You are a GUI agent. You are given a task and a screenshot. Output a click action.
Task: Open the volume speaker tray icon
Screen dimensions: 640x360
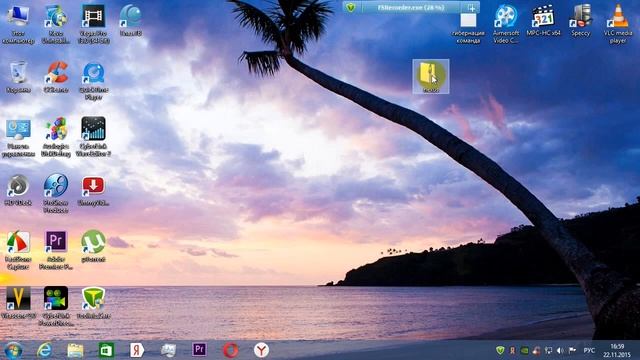click(x=560, y=351)
